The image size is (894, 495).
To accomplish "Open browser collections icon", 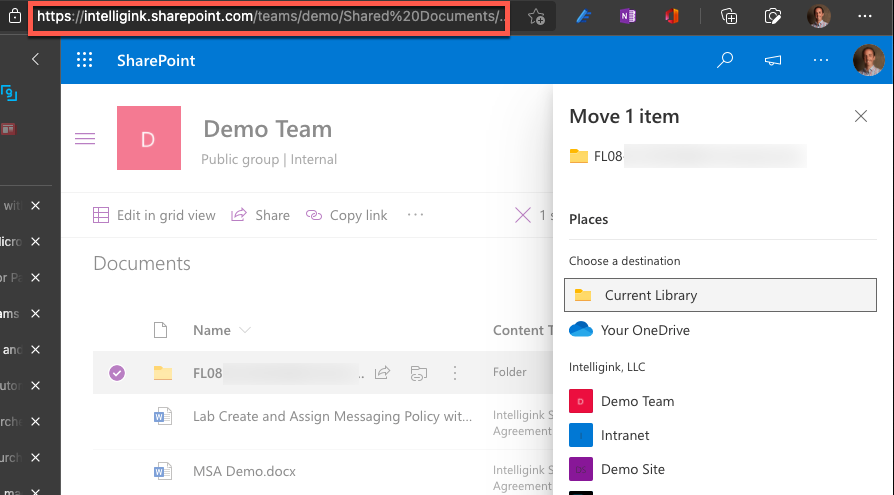I will (729, 16).
